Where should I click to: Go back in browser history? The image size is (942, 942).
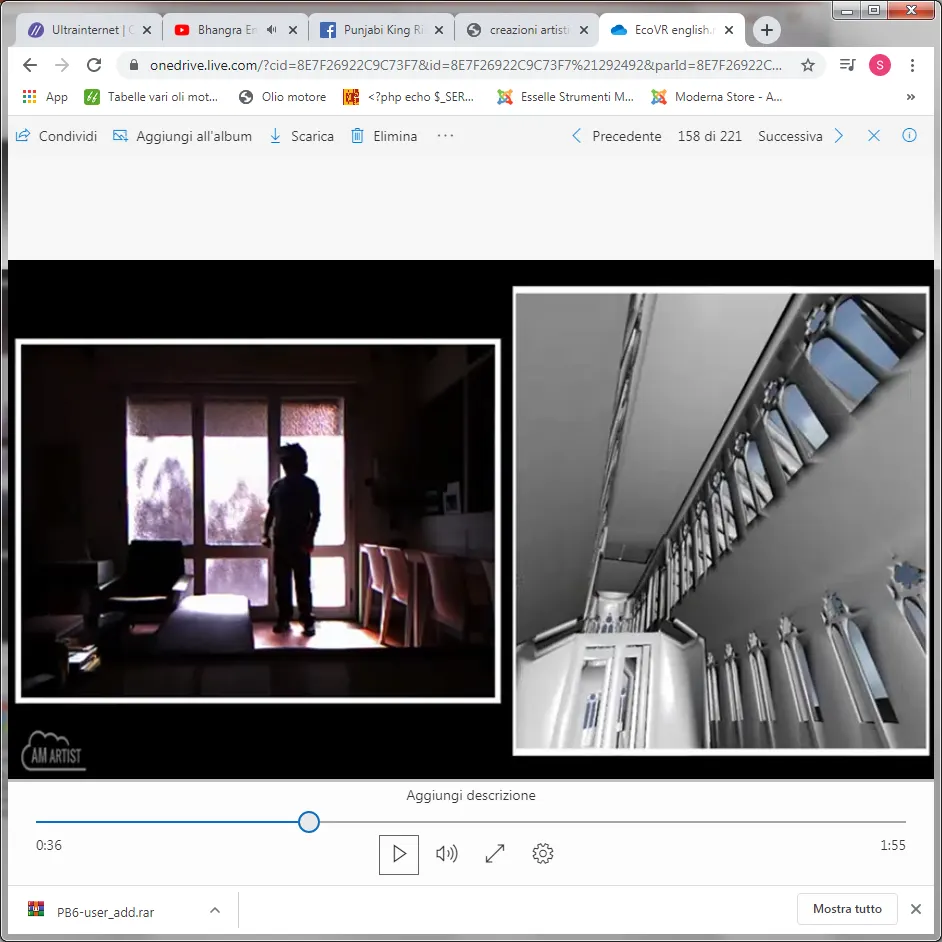[30, 65]
